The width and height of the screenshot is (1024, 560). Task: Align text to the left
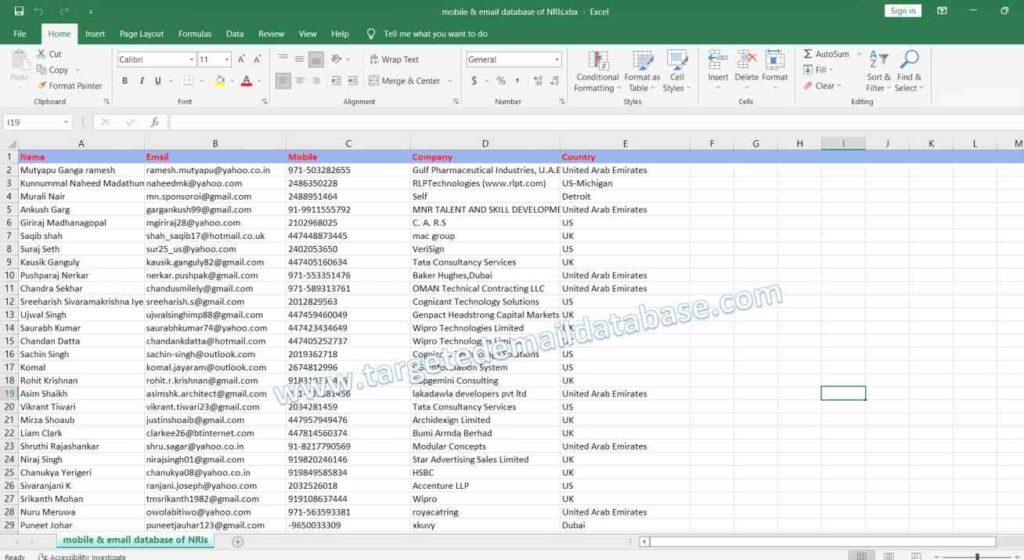point(283,81)
